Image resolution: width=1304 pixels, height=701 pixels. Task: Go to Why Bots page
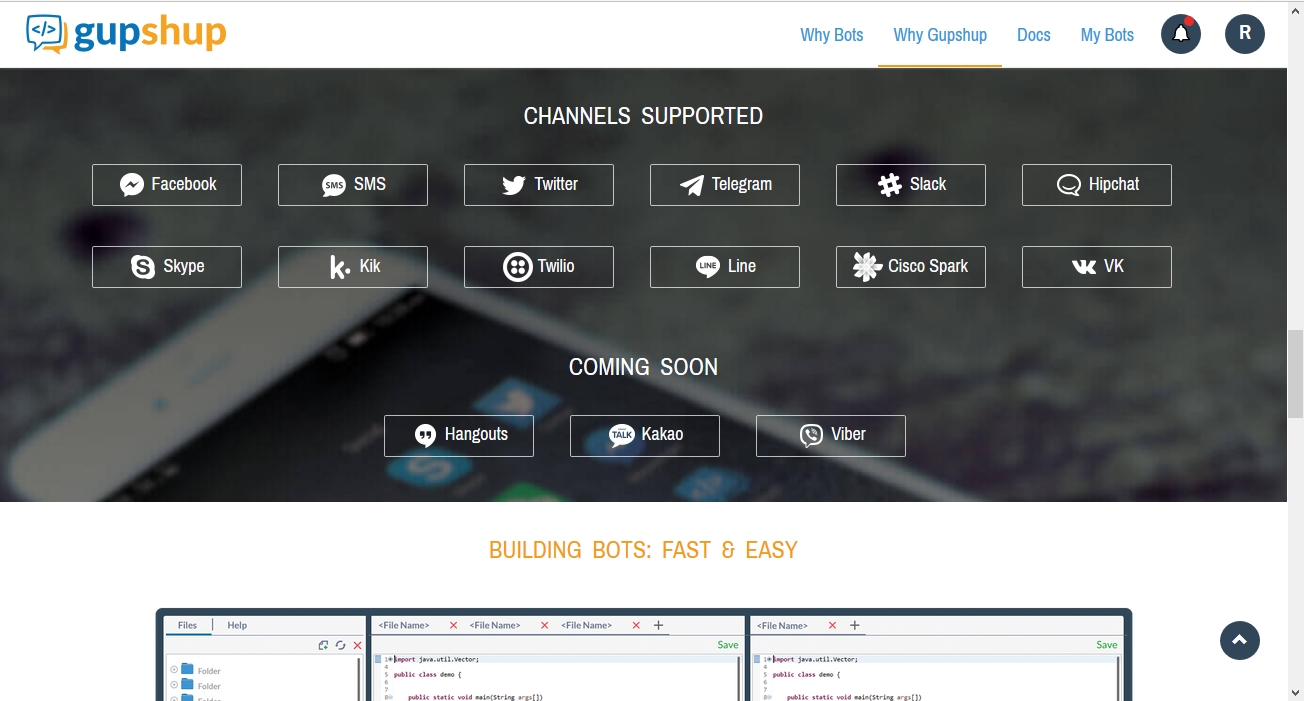coord(832,35)
